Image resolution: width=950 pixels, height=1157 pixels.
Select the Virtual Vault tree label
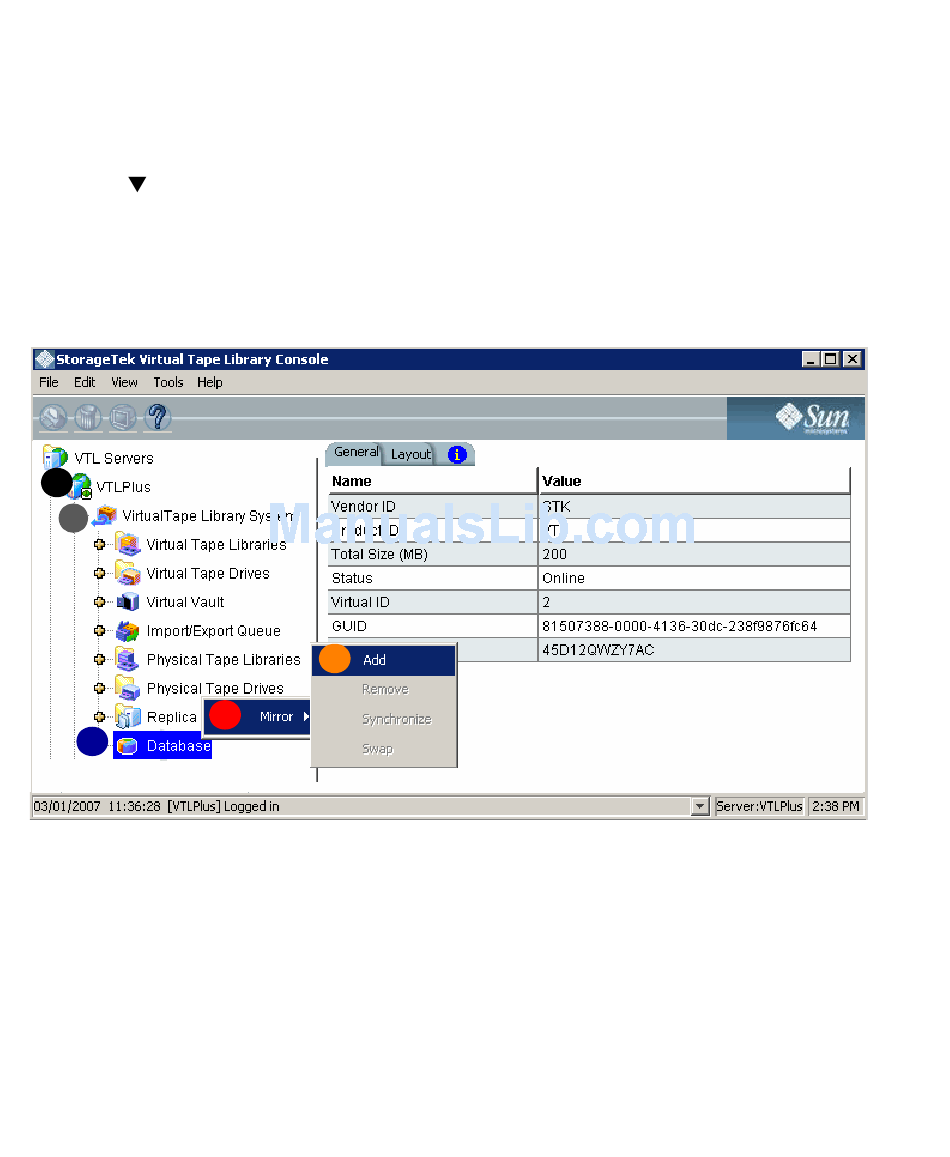click(185, 602)
